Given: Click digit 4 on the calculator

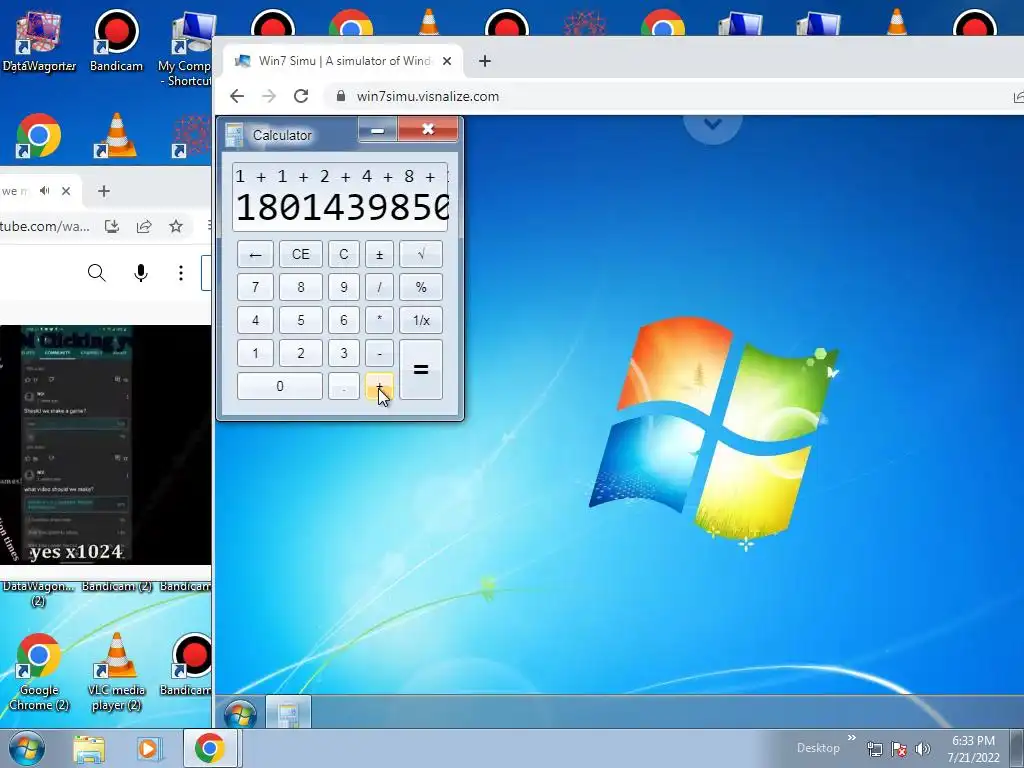Looking at the screenshot, I should pos(255,320).
